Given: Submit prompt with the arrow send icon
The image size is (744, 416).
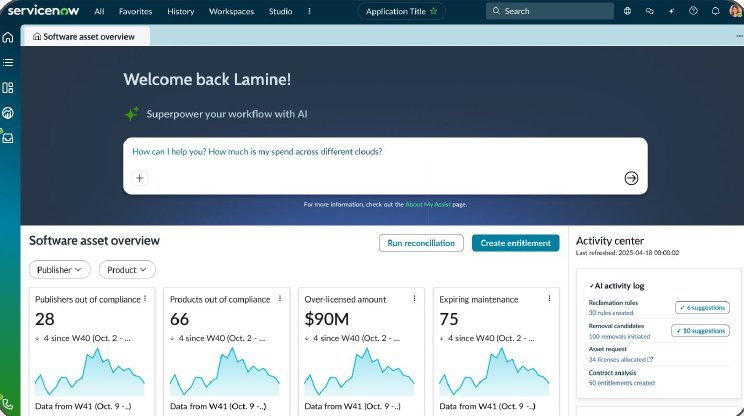Looking at the screenshot, I should pyautogui.click(x=631, y=178).
